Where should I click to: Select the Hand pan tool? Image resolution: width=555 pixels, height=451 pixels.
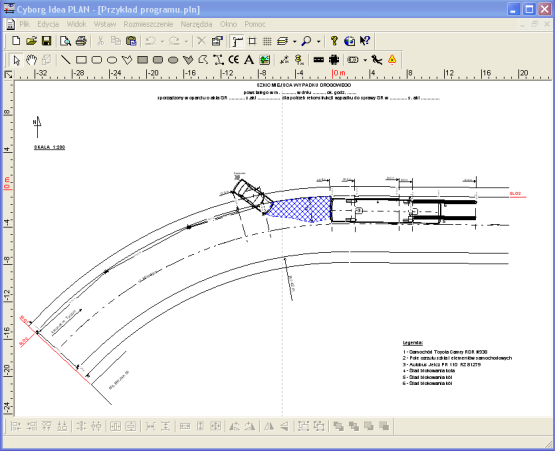(32, 60)
